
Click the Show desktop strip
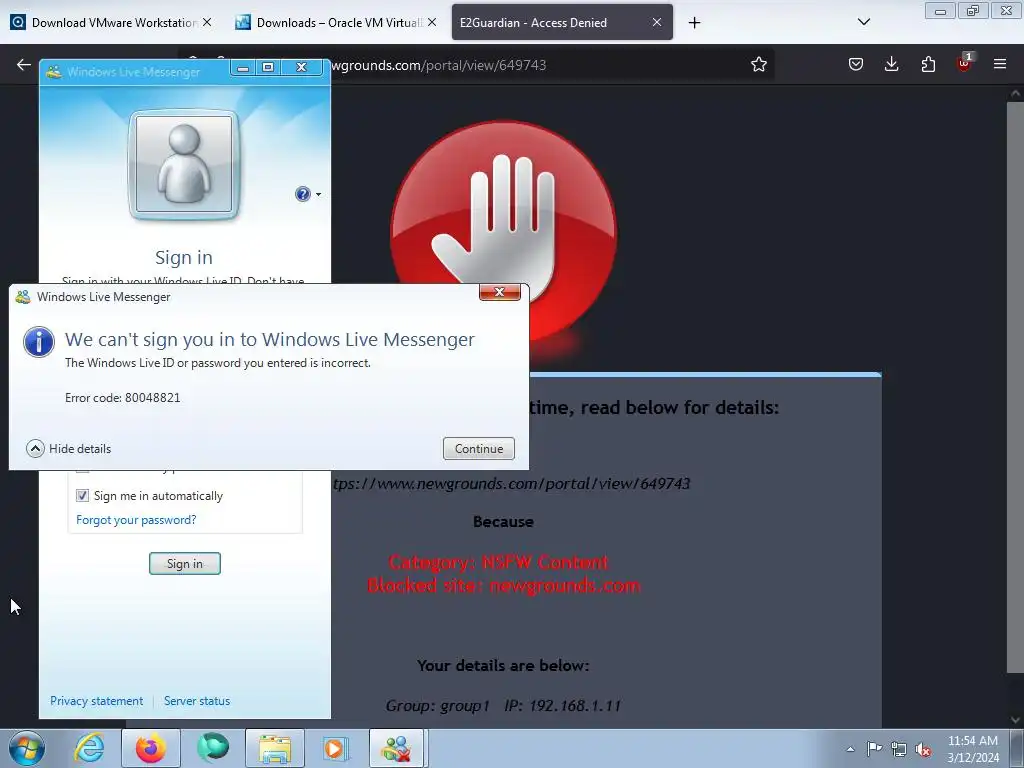point(1017,748)
